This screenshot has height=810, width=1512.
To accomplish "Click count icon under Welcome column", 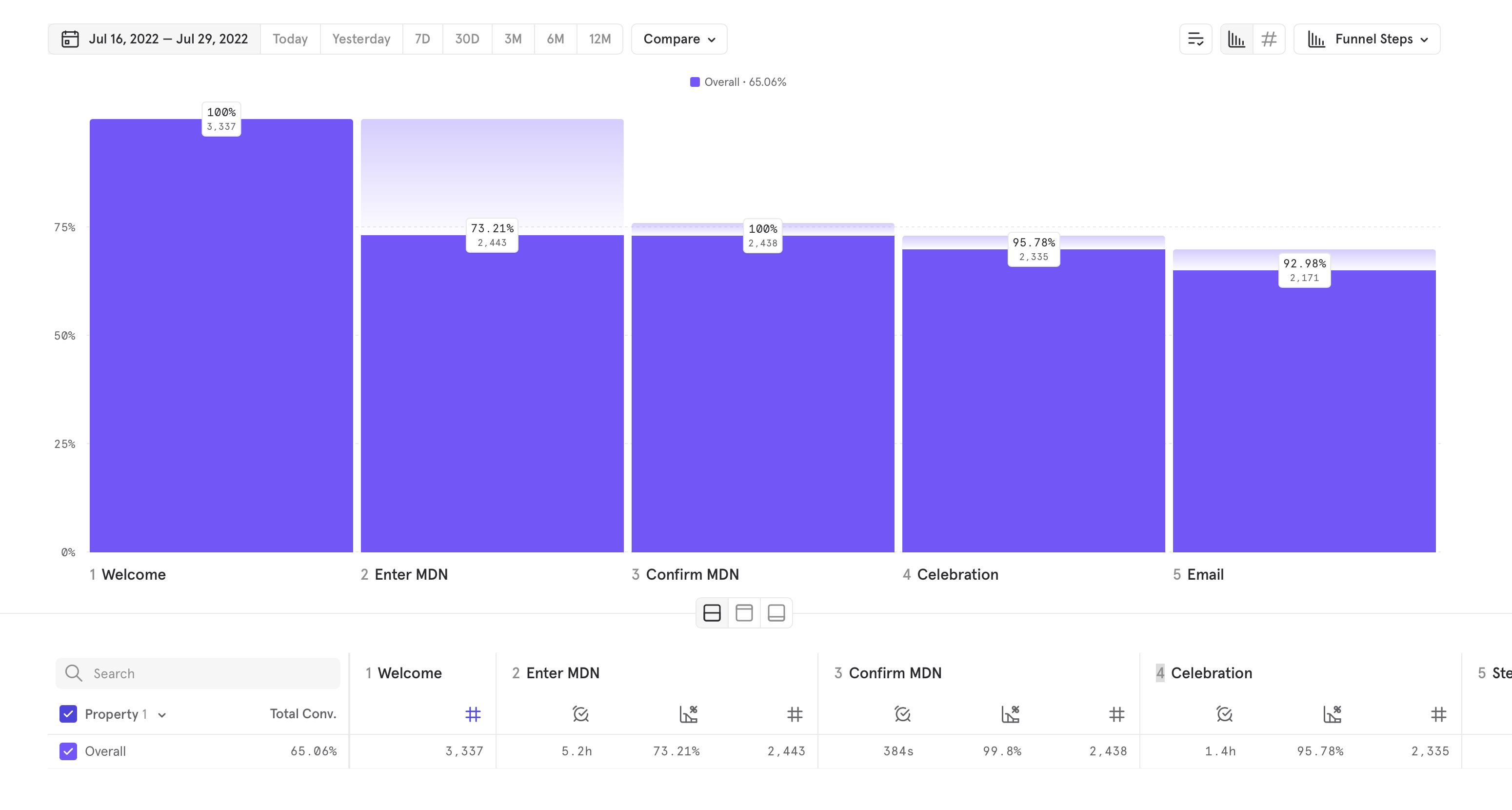I will coord(473,714).
